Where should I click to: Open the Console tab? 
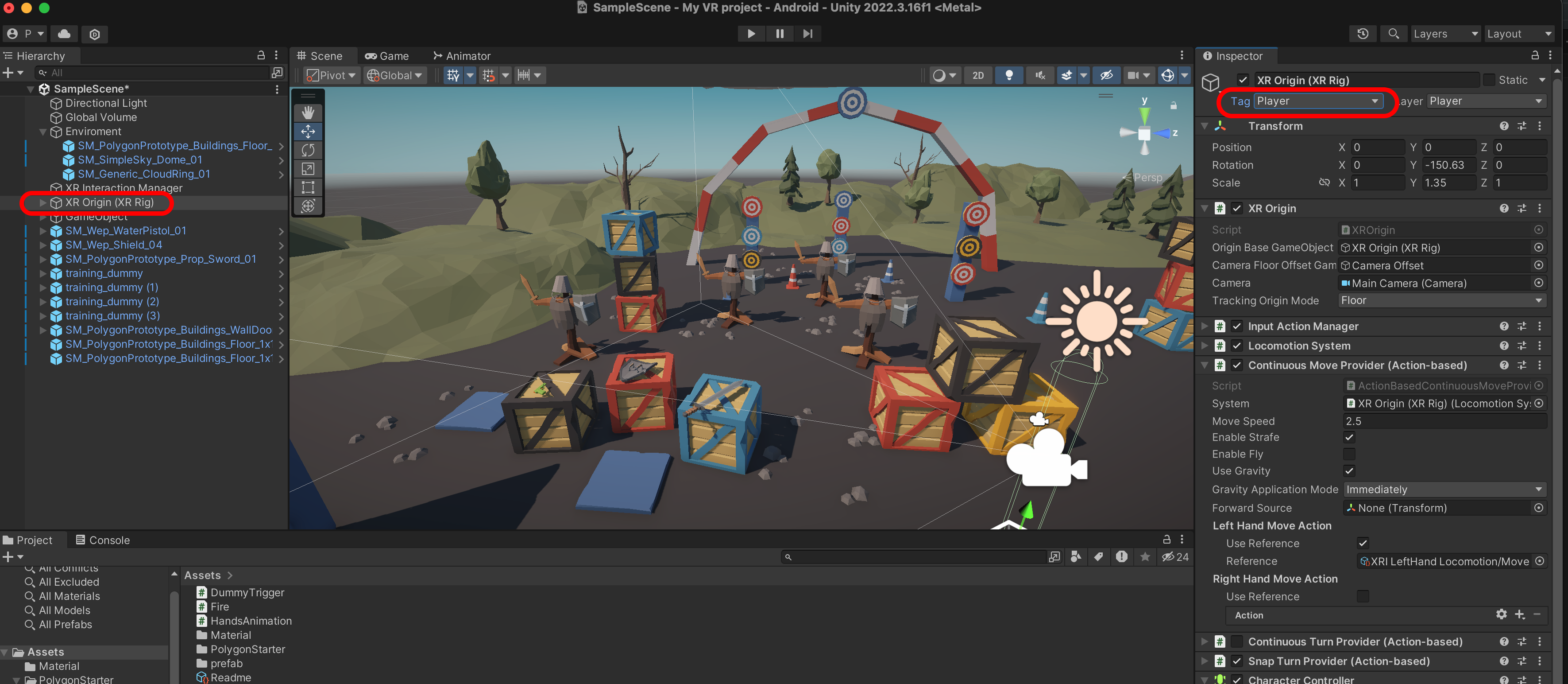pyautogui.click(x=102, y=540)
